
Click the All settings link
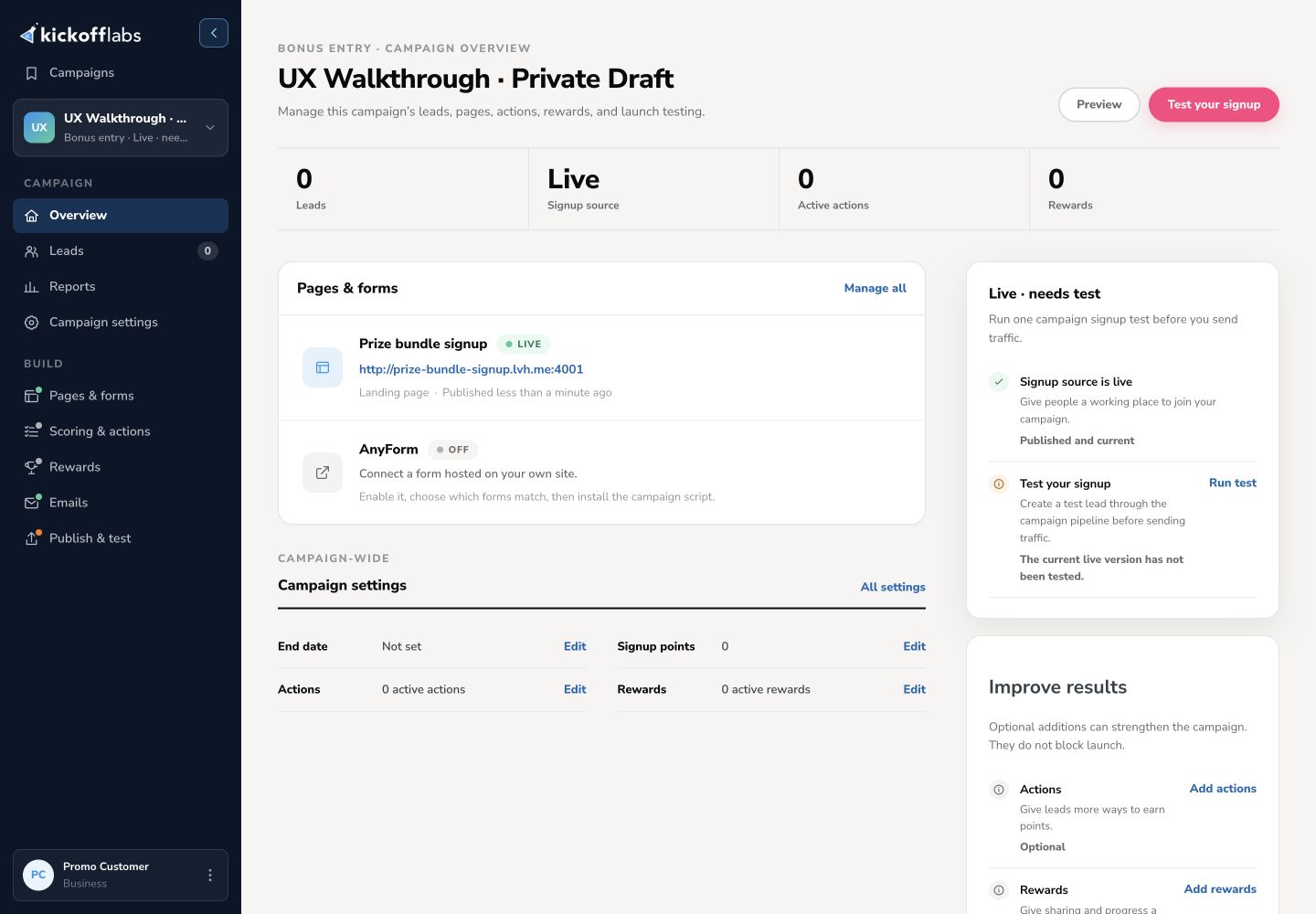tap(893, 587)
